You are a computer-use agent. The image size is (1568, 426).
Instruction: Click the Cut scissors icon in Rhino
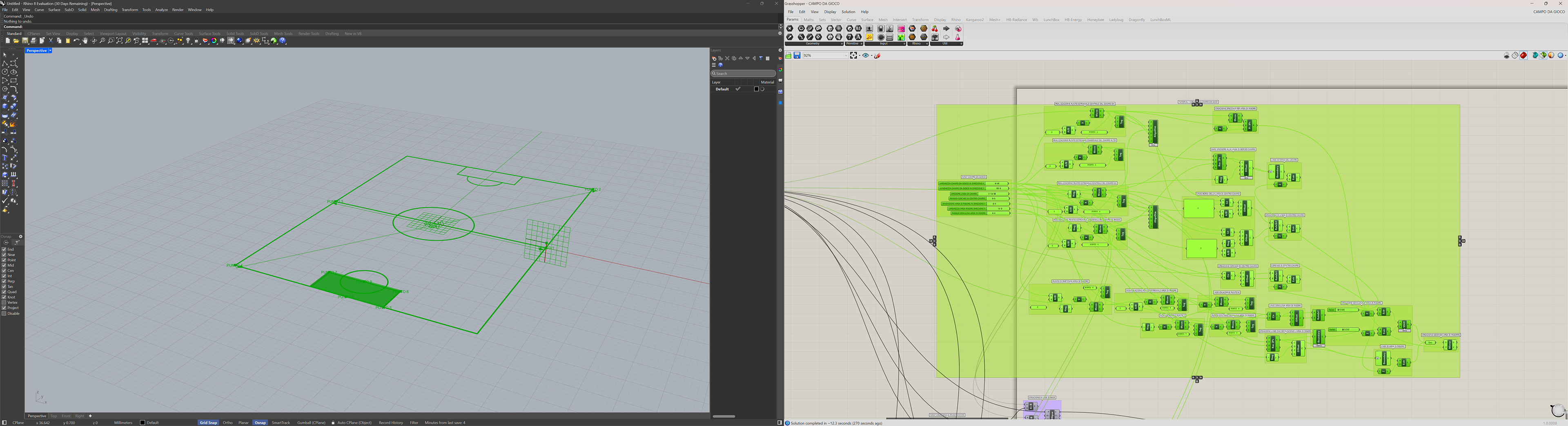pyautogui.click(x=51, y=41)
